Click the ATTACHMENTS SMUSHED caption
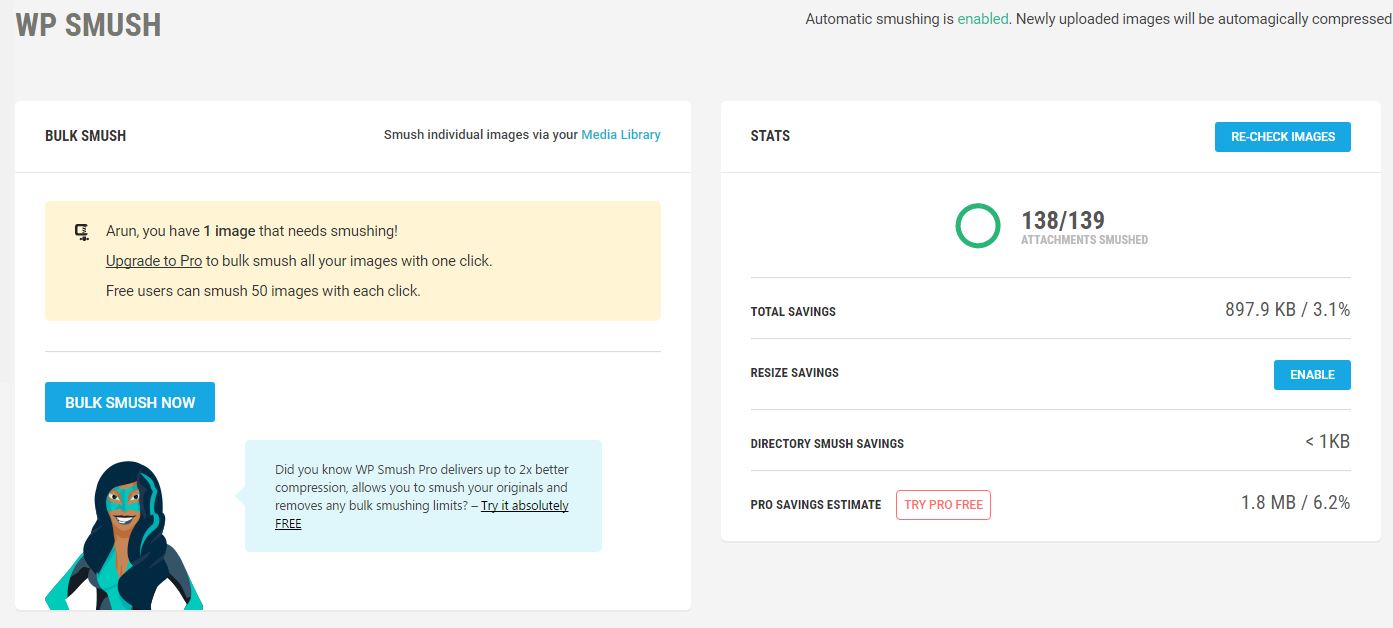1393x628 pixels. point(1084,240)
